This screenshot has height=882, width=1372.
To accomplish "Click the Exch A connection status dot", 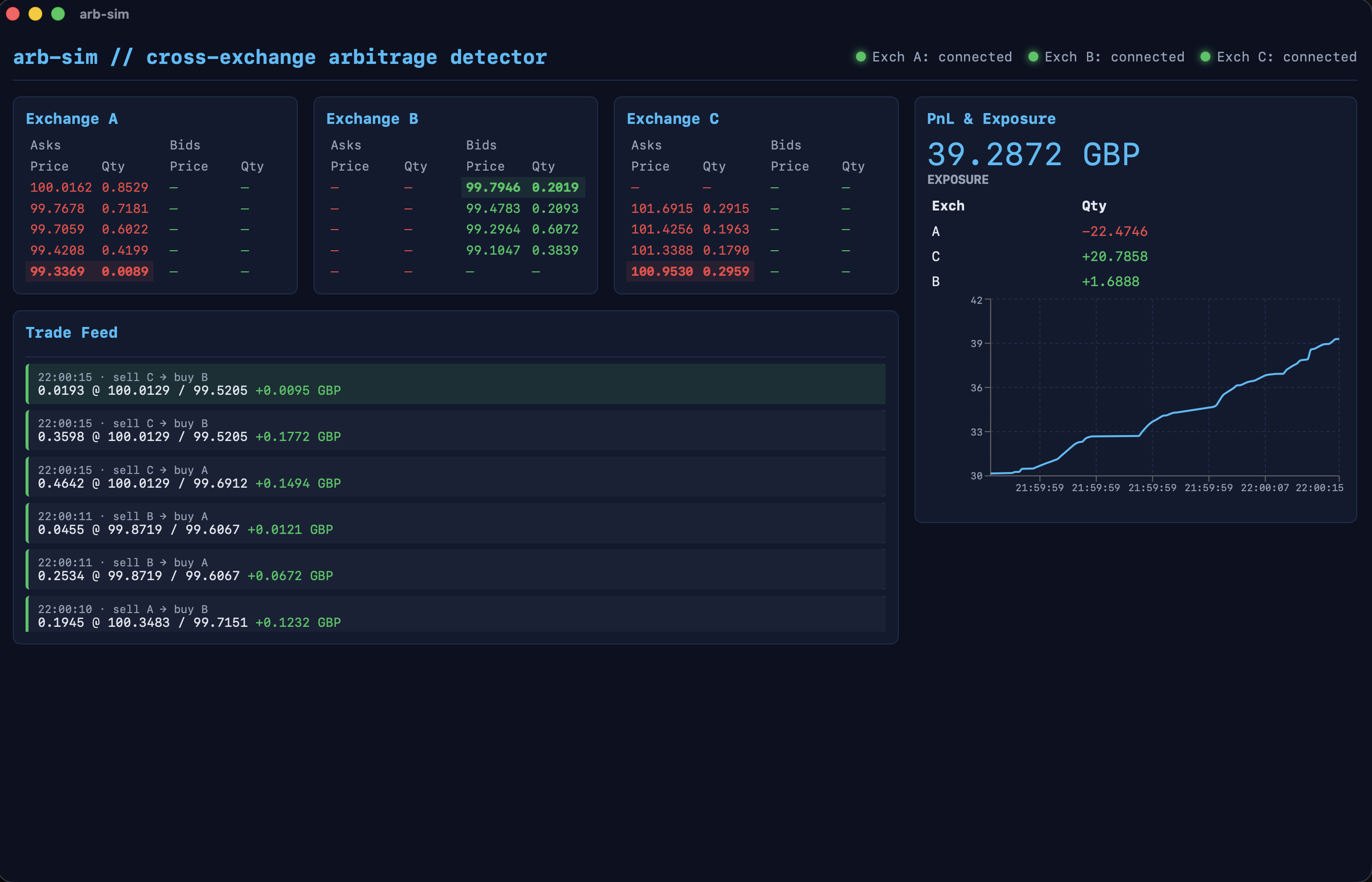I will (x=860, y=57).
